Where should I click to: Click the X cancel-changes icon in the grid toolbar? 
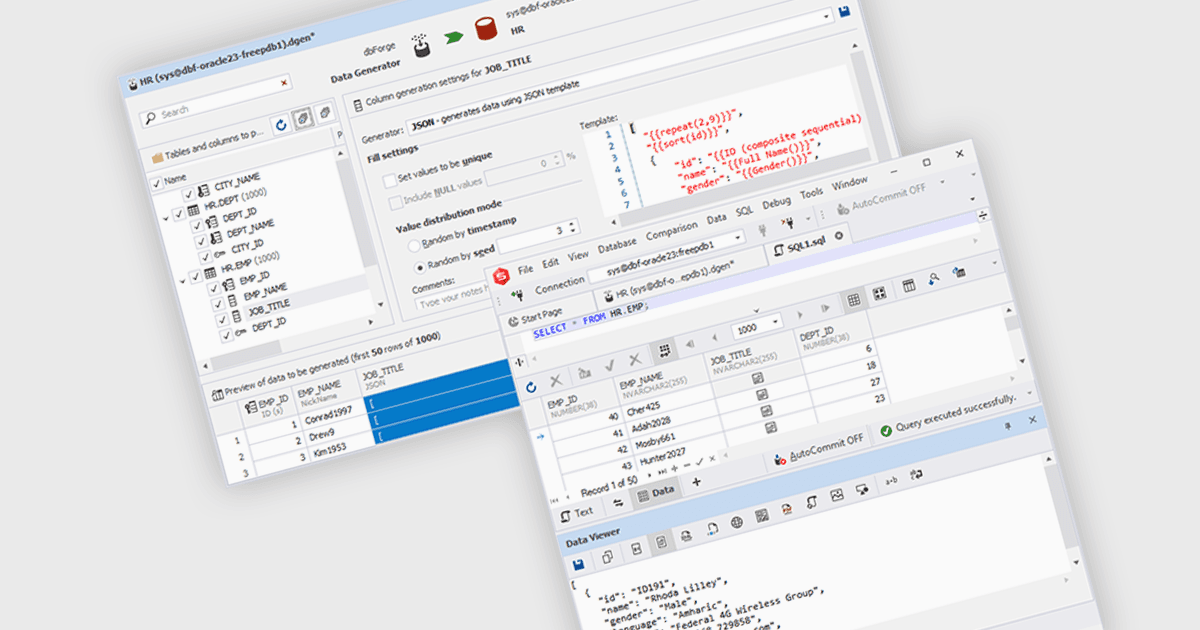[x=635, y=361]
